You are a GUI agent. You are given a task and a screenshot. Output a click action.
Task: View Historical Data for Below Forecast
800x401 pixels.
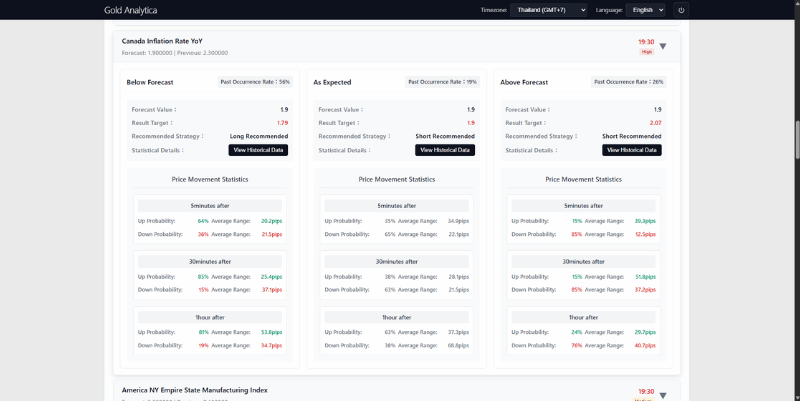258,150
